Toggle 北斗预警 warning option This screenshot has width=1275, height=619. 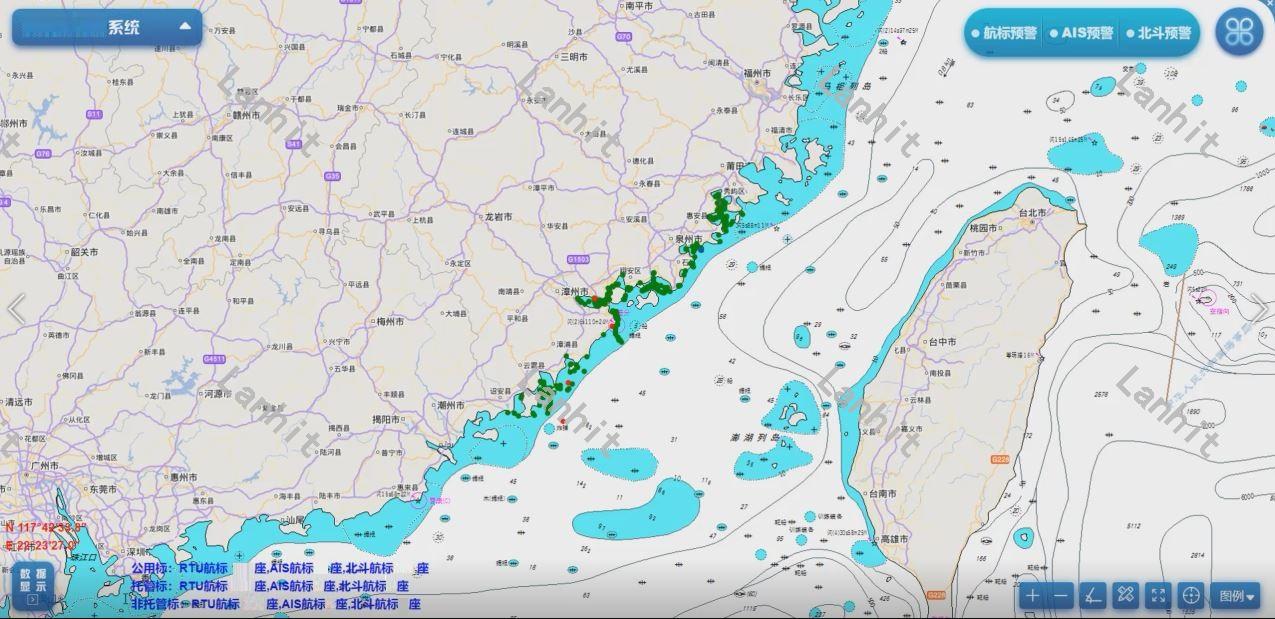tap(1158, 33)
